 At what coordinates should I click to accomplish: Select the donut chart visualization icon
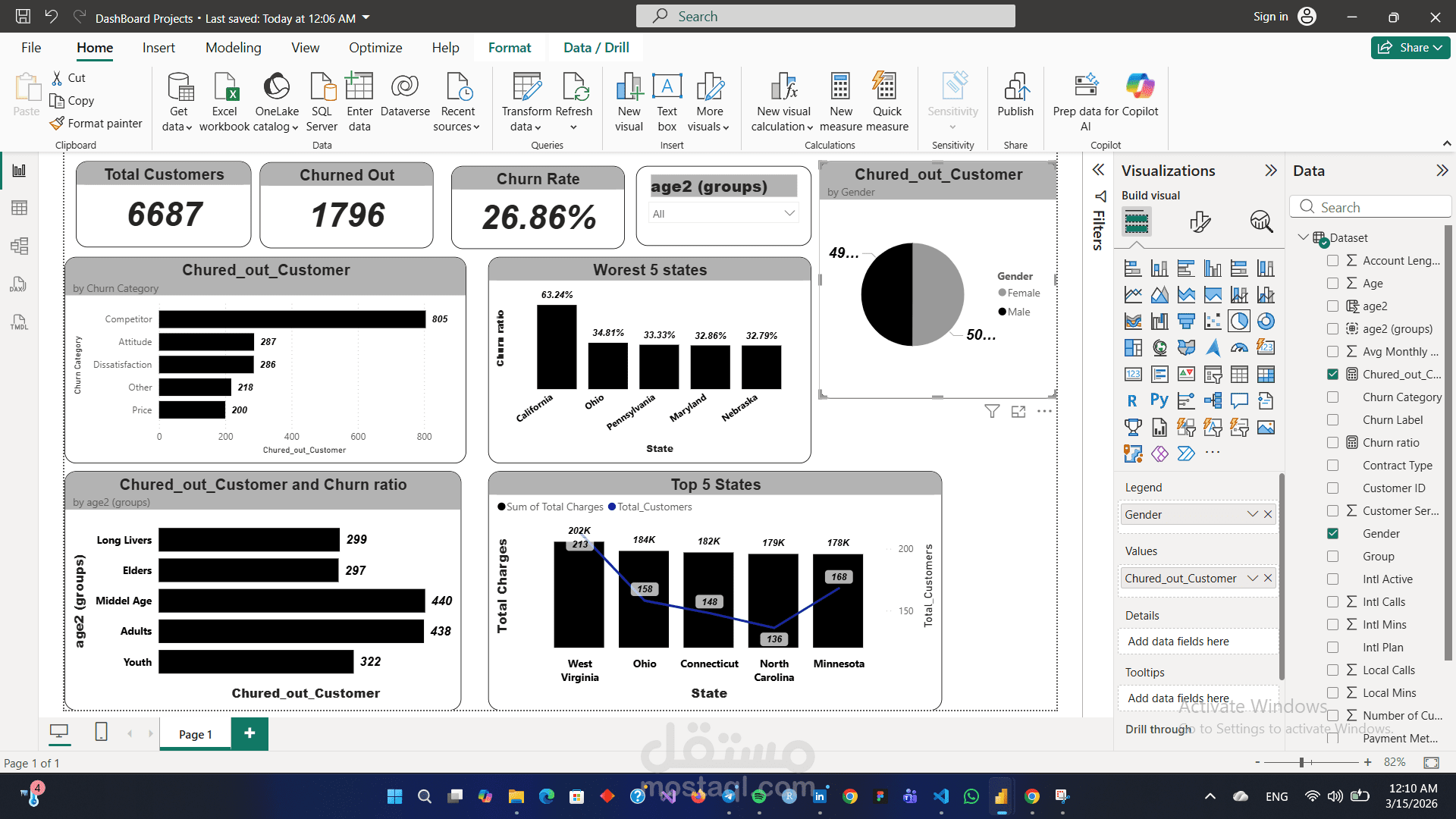[1265, 322]
